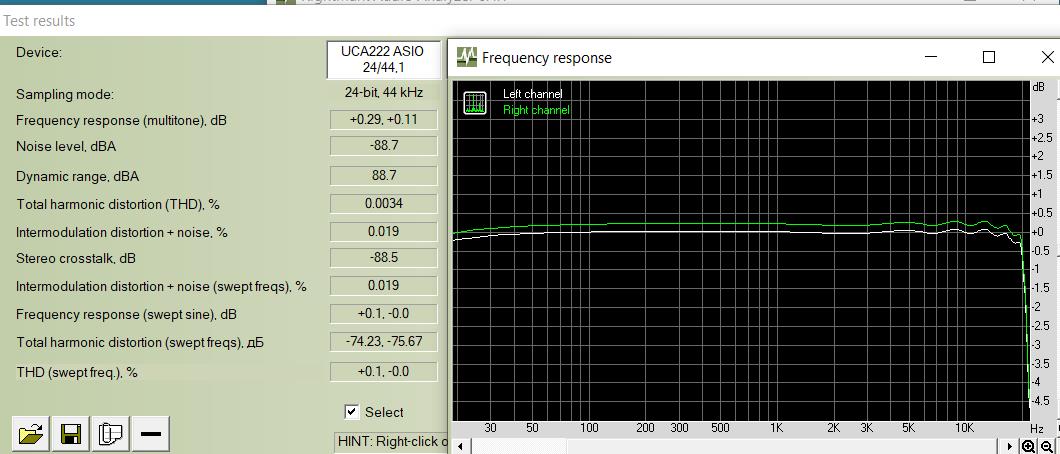
Task: Open a saved results file with the folder icon
Action: click(30, 434)
